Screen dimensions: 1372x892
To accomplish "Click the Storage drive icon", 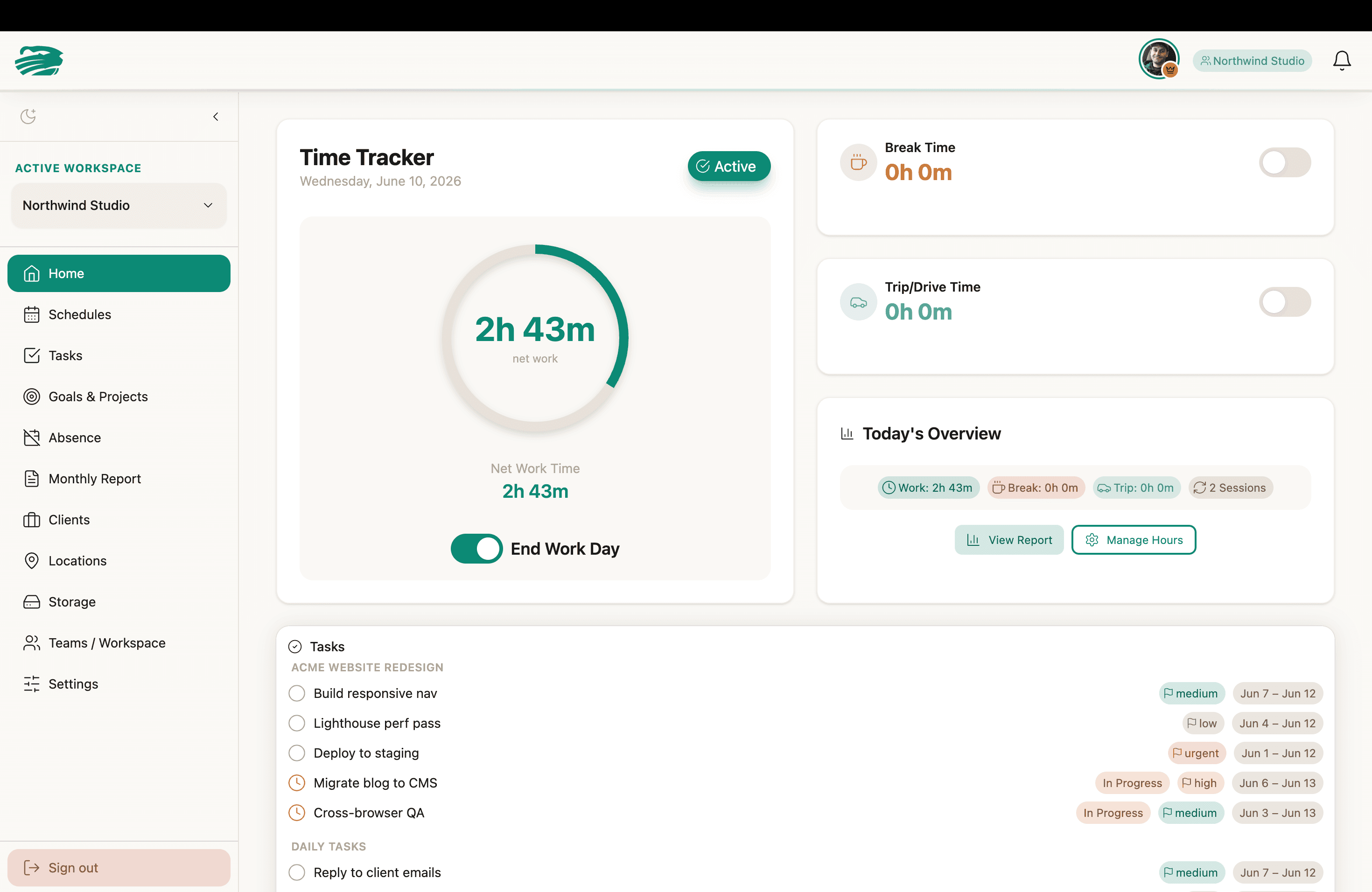I will coord(32,601).
